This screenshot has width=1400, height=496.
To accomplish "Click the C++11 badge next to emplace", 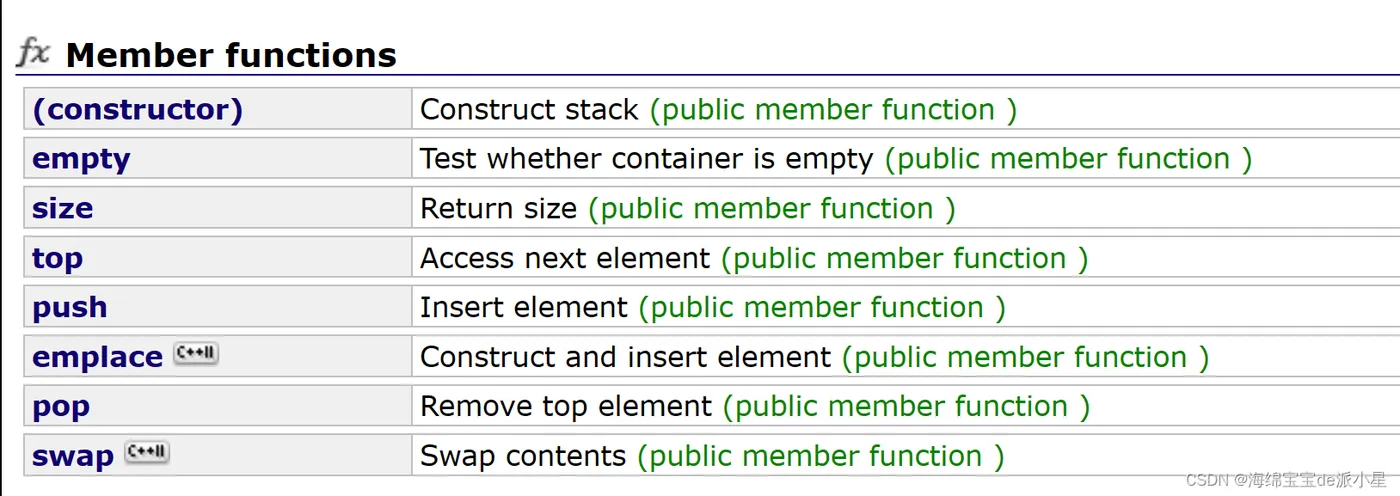I will [196, 353].
